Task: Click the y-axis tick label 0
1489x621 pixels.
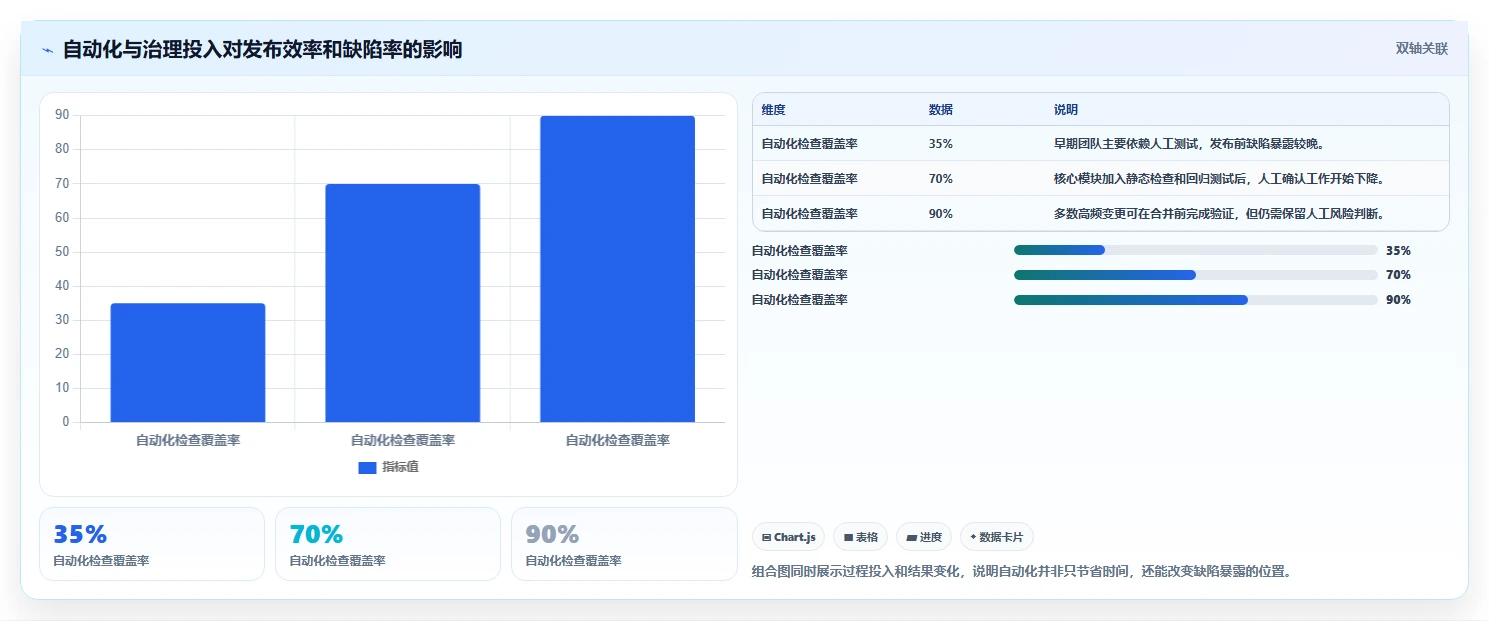Action: (x=66, y=422)
